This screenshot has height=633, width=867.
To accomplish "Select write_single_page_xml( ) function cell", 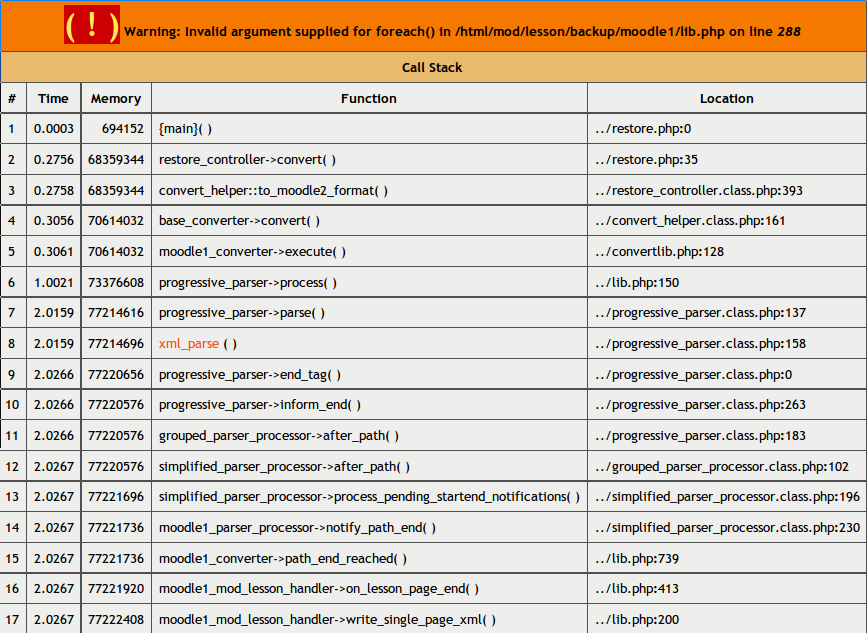I will click(369, 620).
